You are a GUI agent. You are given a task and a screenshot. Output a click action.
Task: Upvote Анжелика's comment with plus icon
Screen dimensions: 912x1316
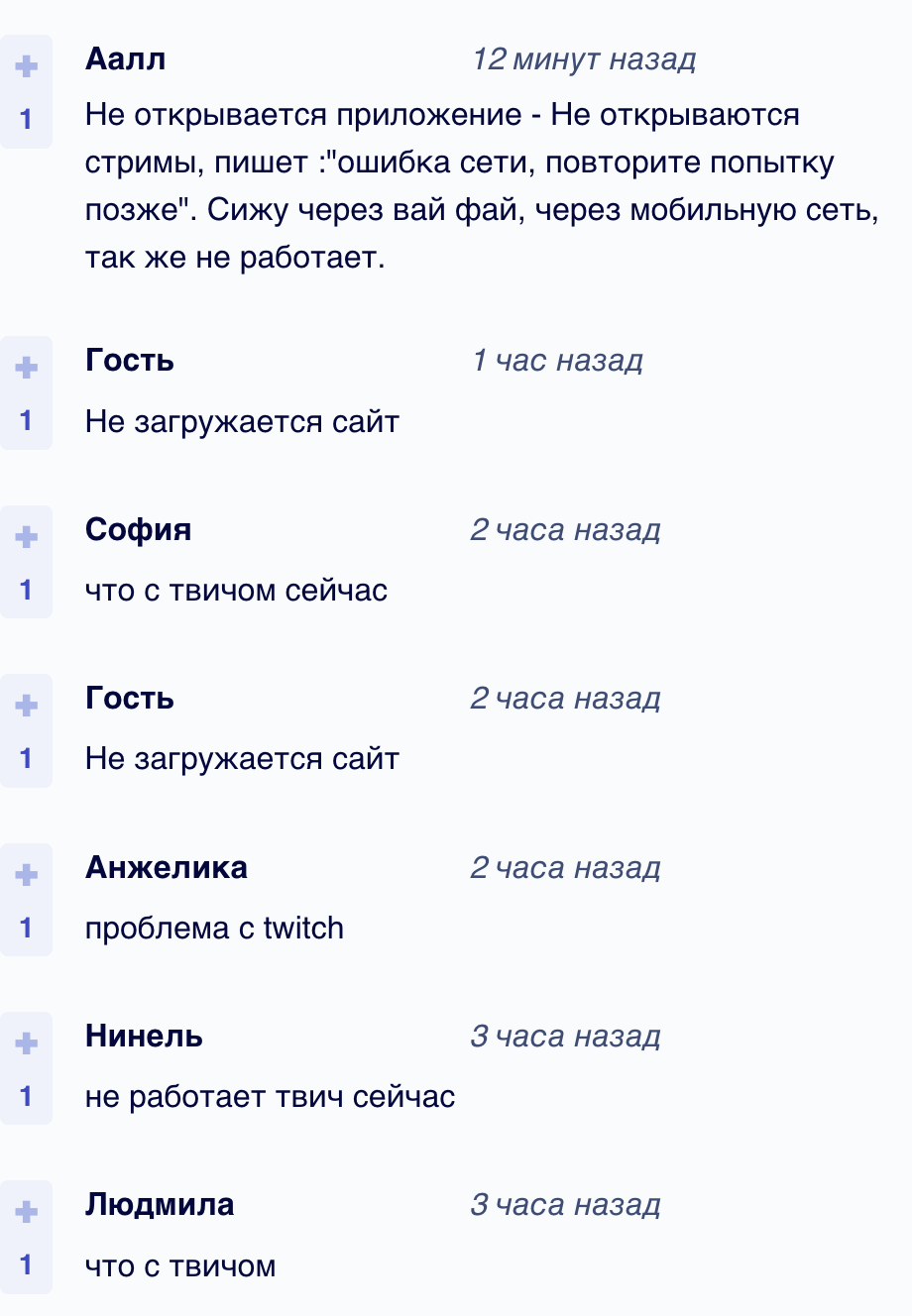coord(26,874)
